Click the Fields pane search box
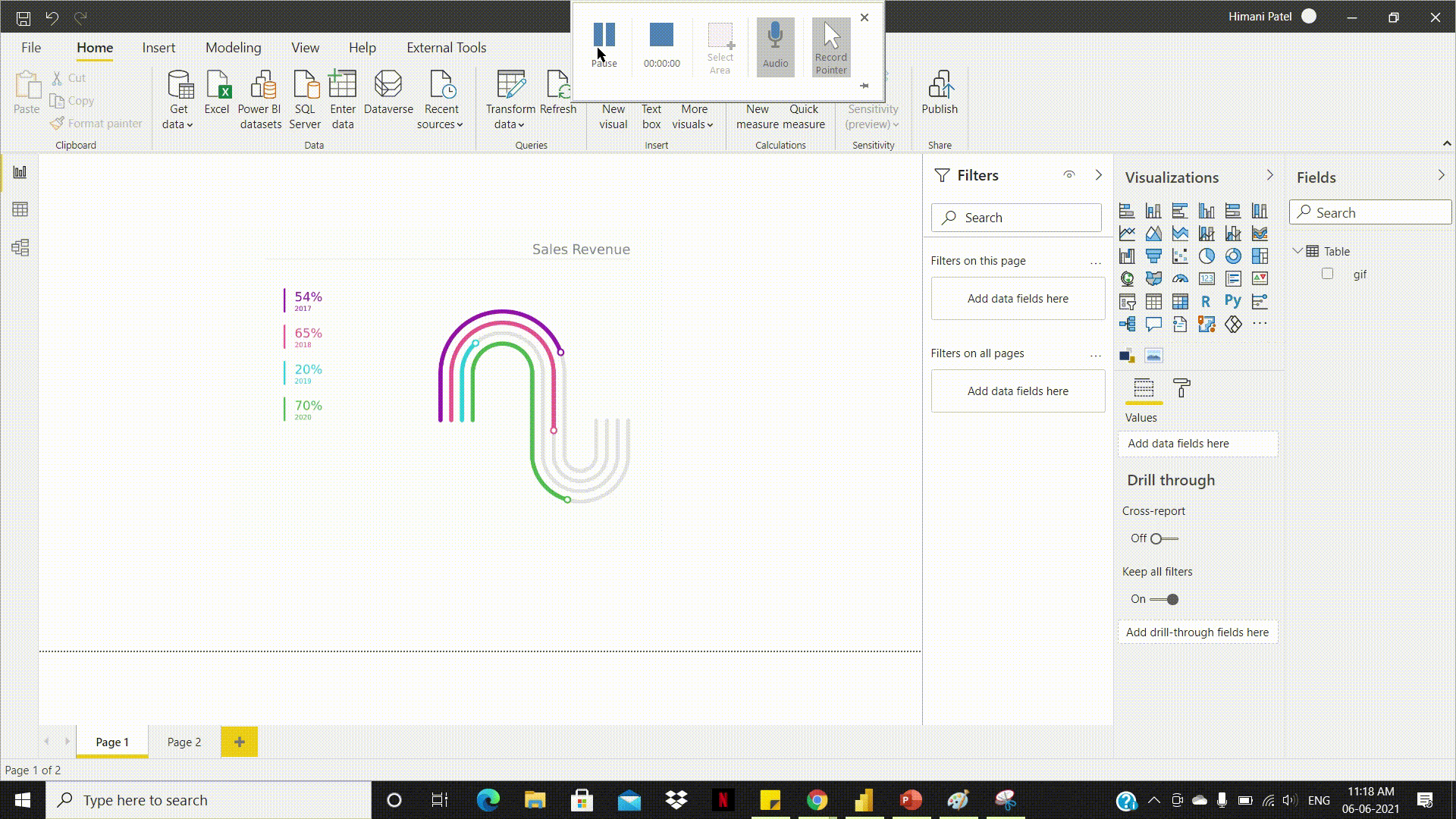The image size is (1456, 819). tap(1370, 212)
